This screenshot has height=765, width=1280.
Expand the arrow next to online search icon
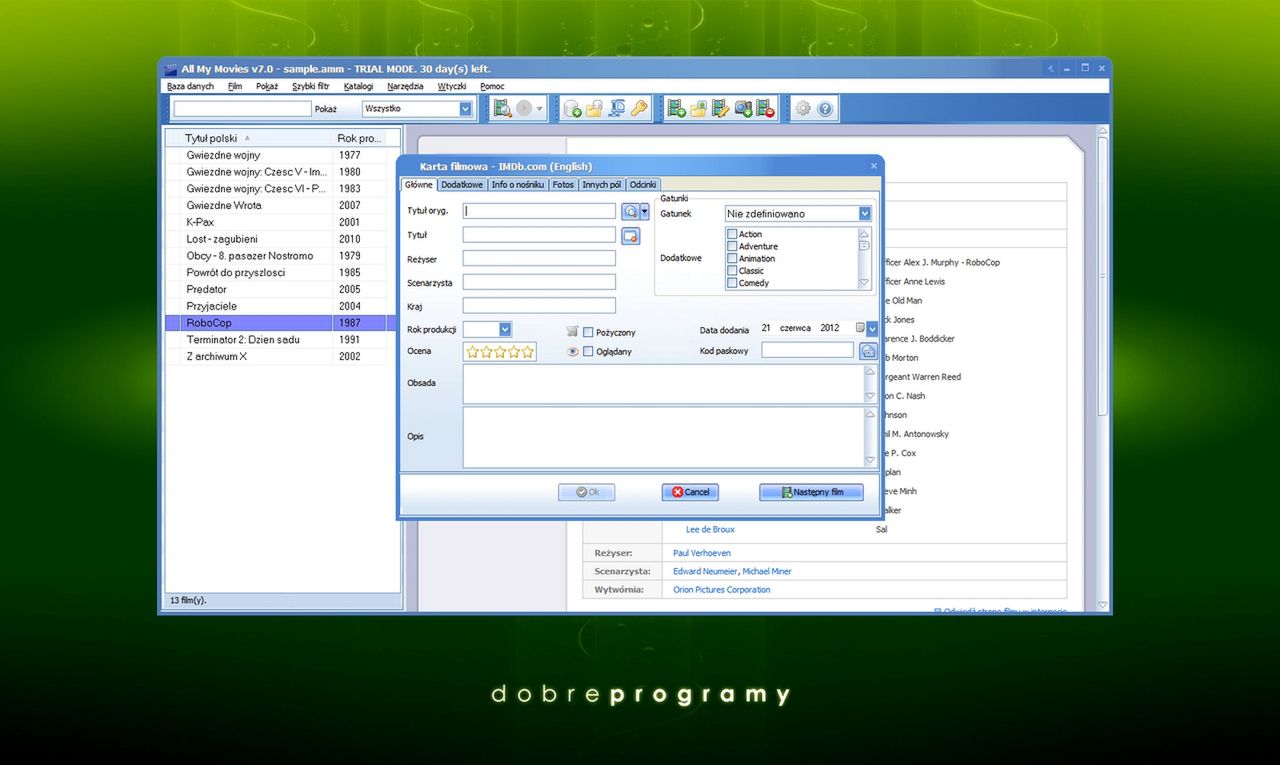(645, 211)
